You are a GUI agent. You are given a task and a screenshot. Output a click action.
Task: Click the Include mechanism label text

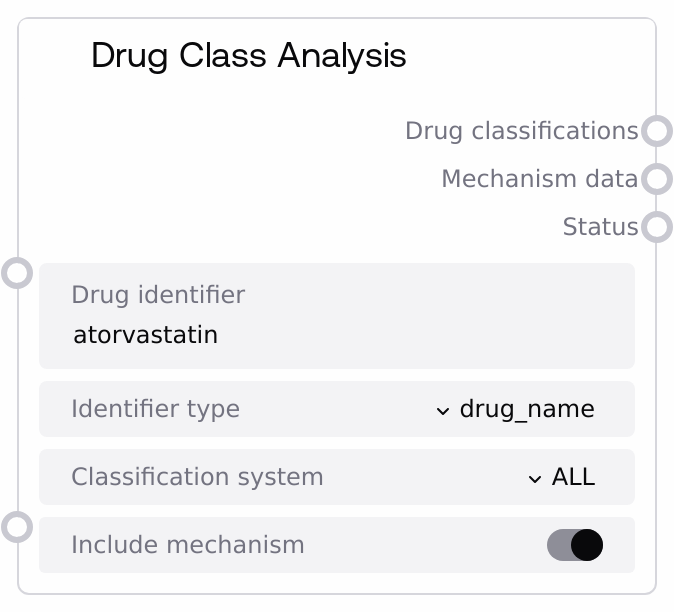pos(188,545)
